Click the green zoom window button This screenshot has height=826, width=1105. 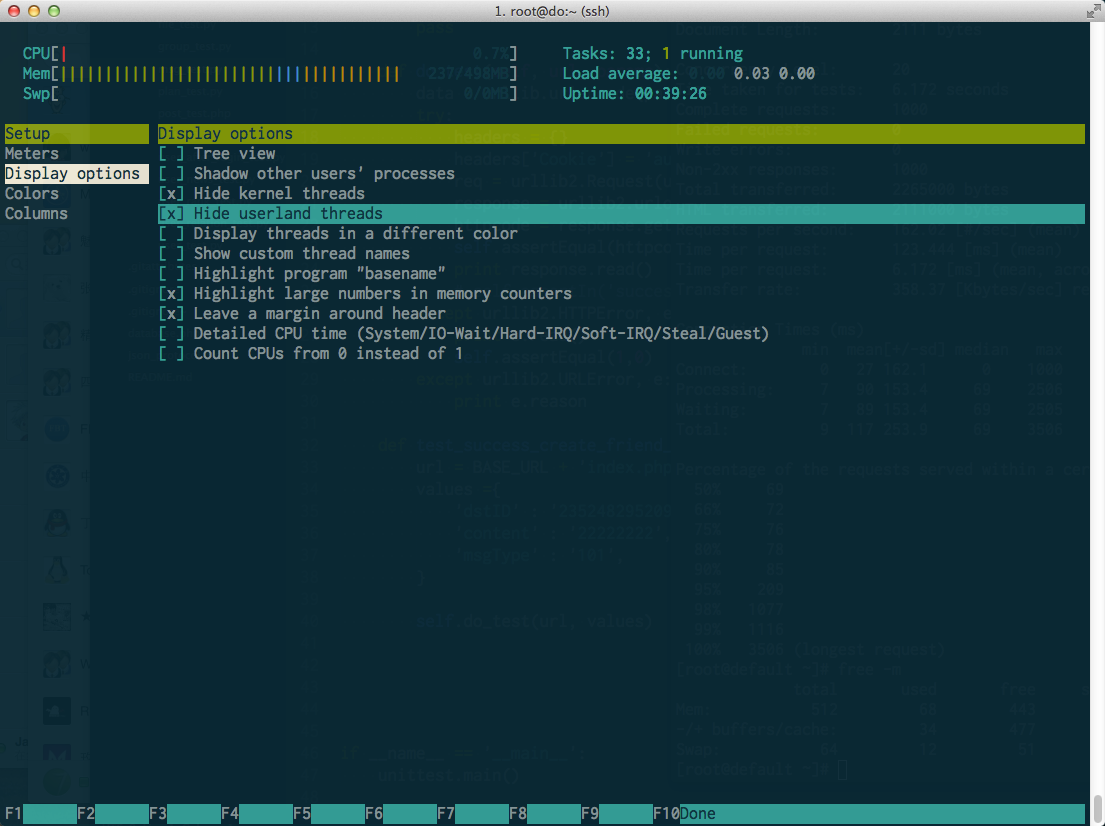pyautogui.click(x=54, y=11)
